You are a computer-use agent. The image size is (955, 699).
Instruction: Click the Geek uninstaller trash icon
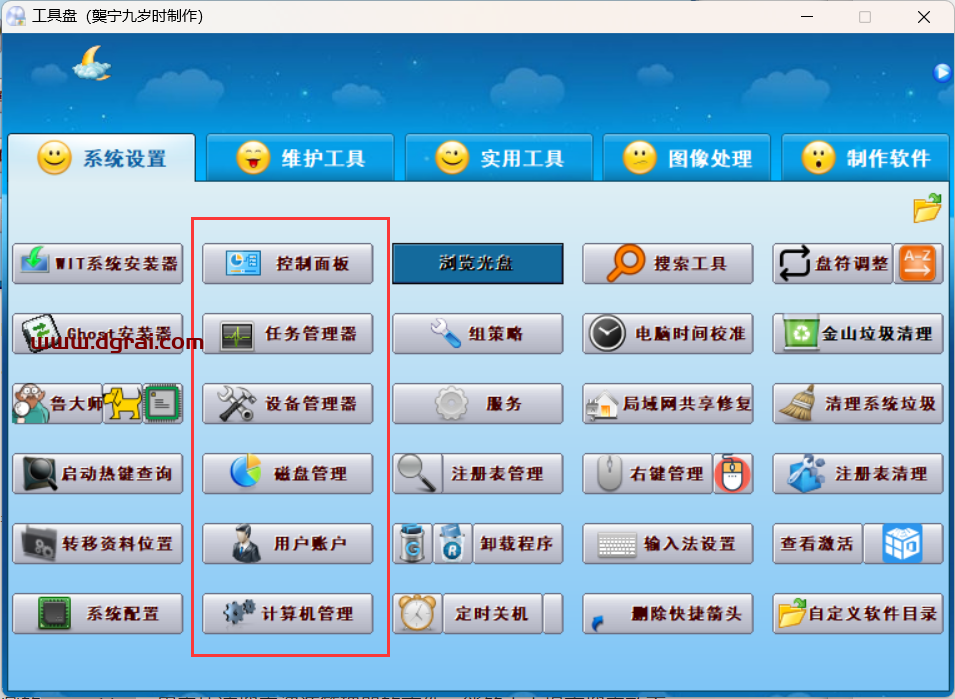[412, 544]
